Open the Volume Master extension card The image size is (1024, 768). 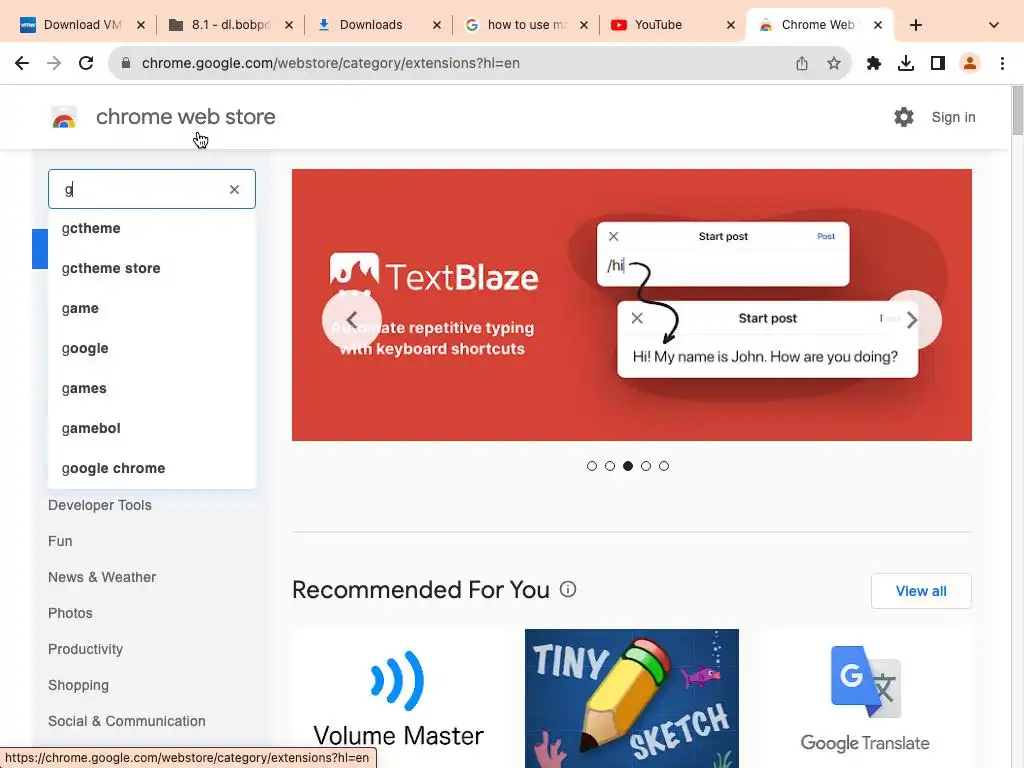pos(398,698)
